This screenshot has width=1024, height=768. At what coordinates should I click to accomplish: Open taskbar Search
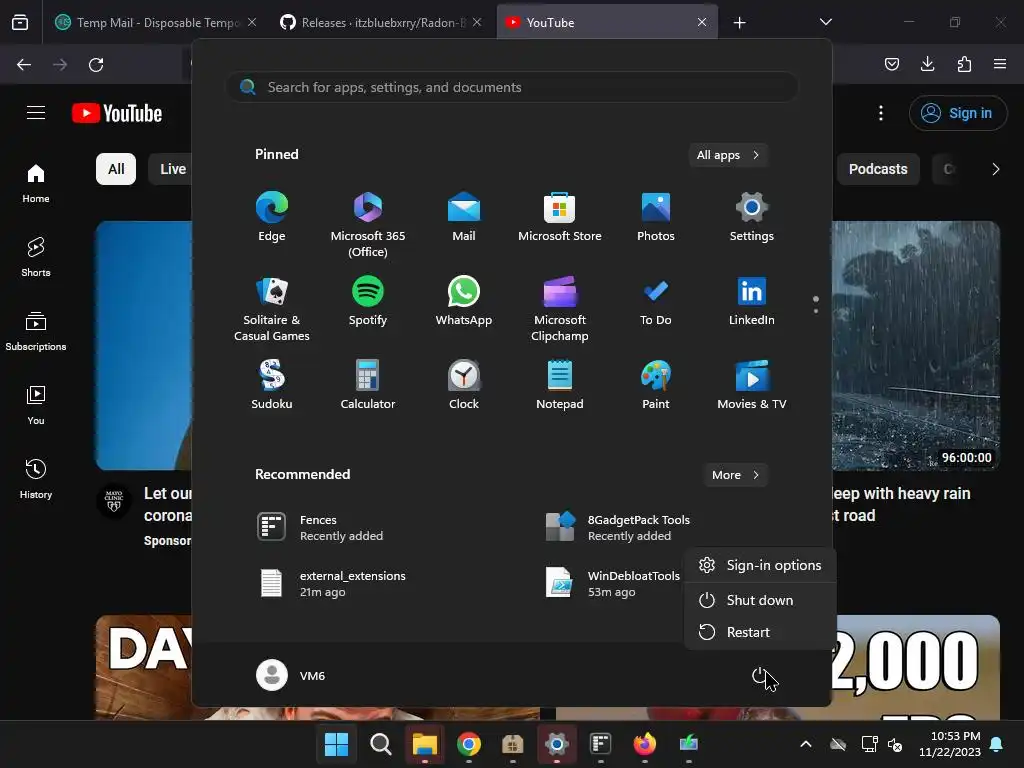click(380, 744)
